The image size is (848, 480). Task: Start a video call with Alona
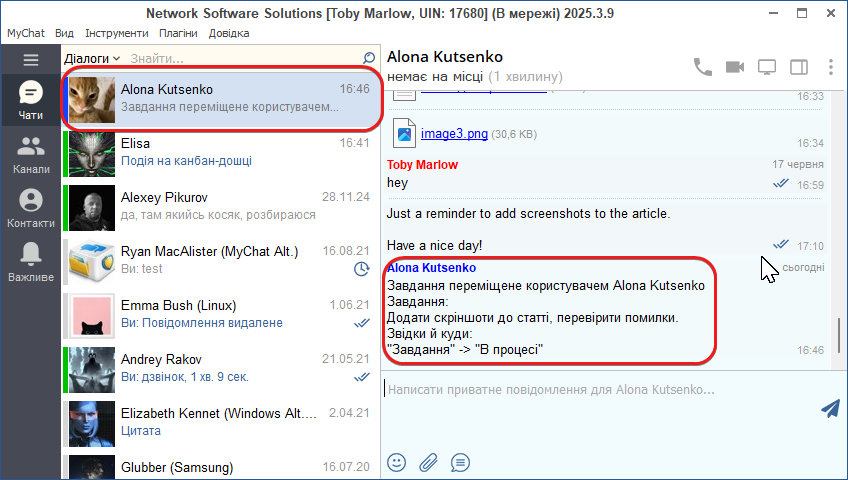[x=735, y=67]
